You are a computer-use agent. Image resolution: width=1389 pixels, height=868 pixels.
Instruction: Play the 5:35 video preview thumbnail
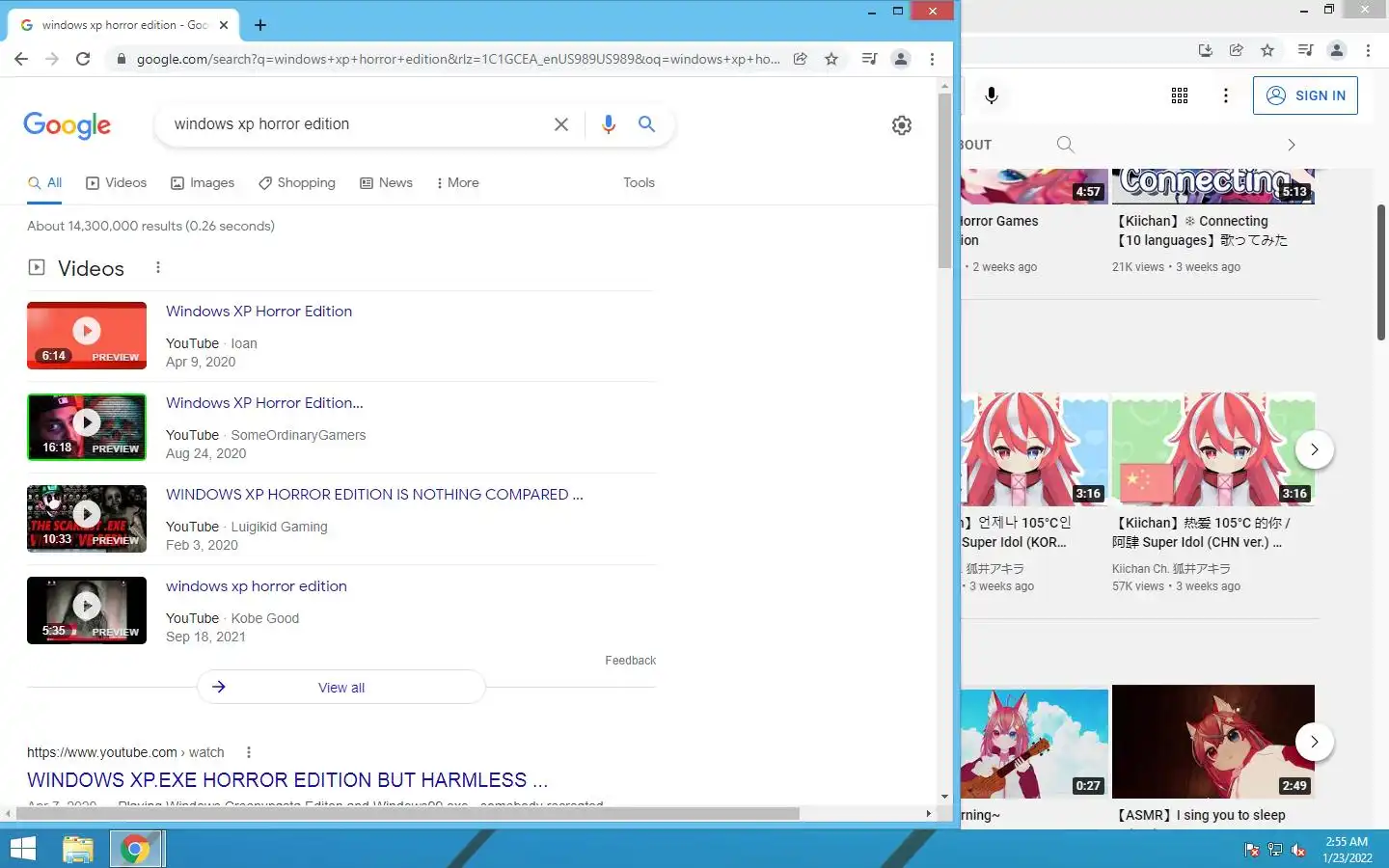[87, 610]
